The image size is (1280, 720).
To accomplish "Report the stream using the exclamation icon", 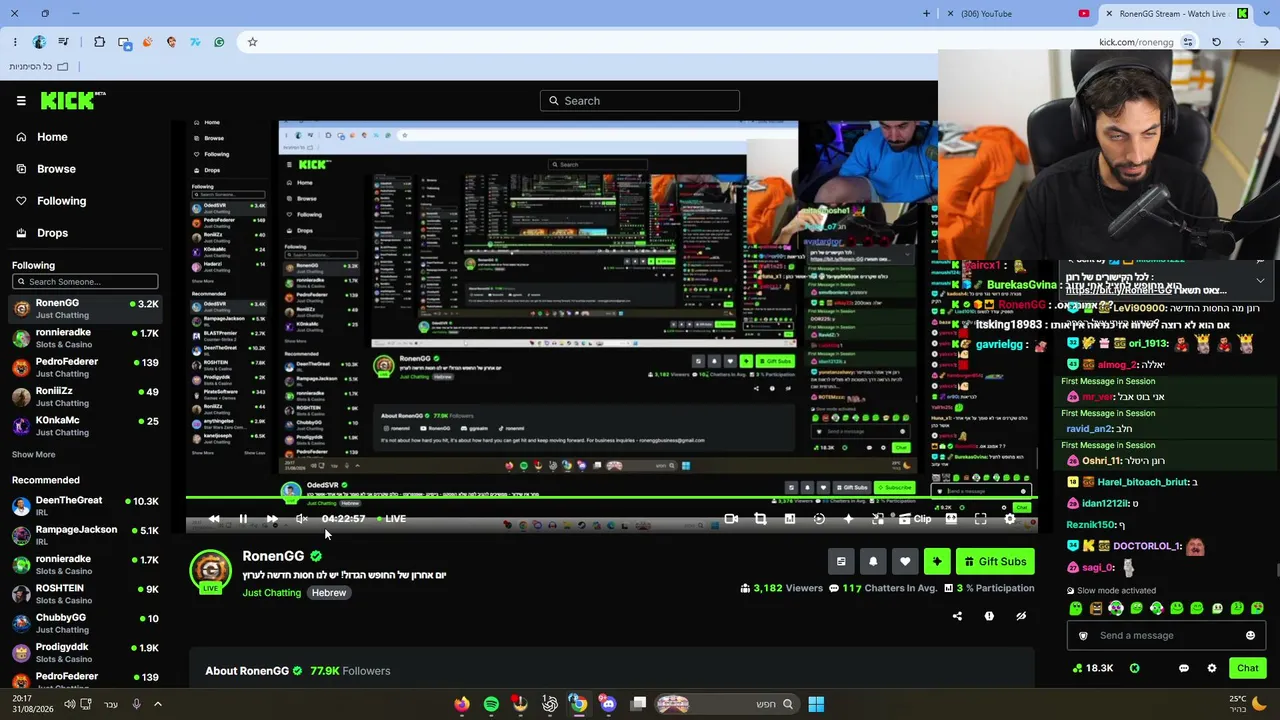I will coord(989,616).
